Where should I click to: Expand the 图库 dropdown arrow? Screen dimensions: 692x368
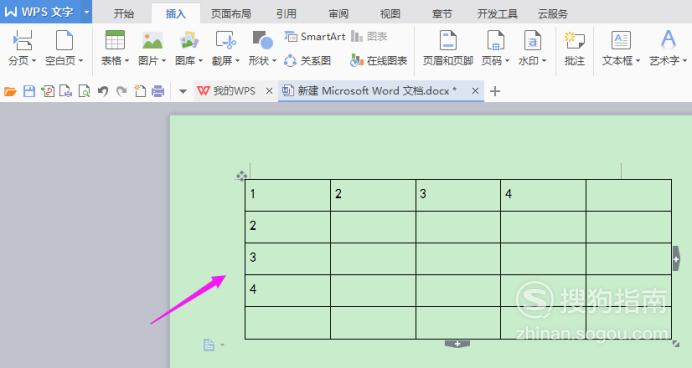point(200,61)
